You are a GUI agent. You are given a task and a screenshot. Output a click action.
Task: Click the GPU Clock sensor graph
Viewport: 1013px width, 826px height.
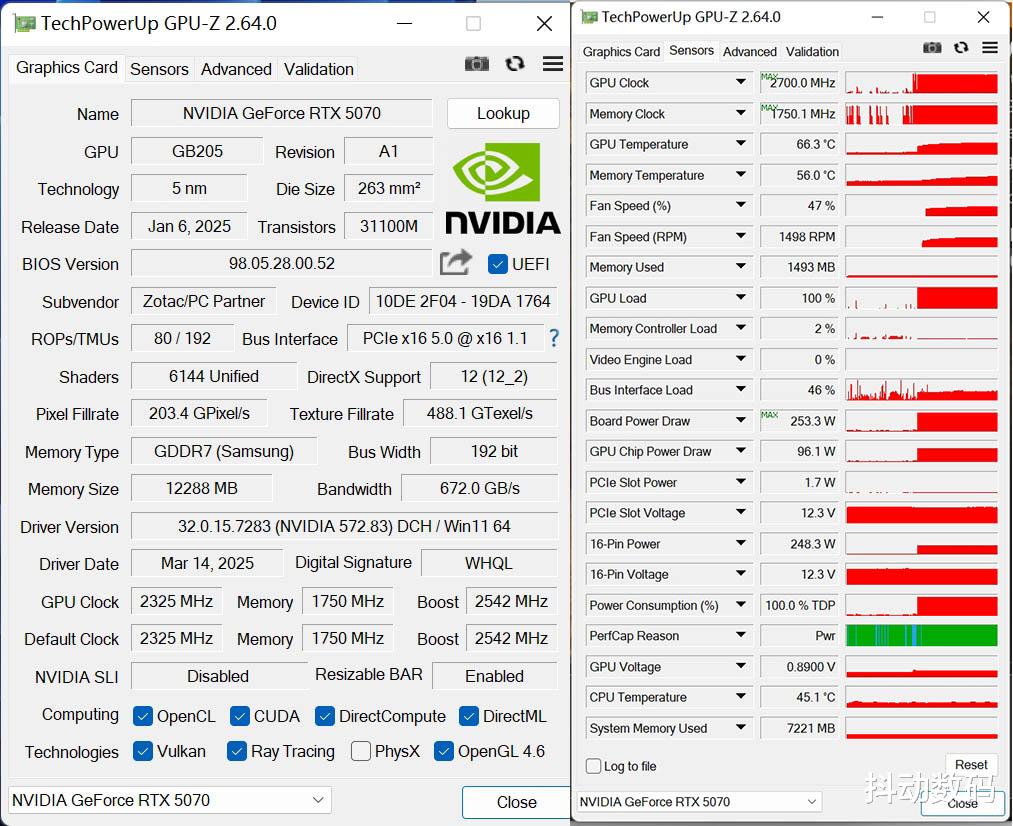click(x=921, y=83)
